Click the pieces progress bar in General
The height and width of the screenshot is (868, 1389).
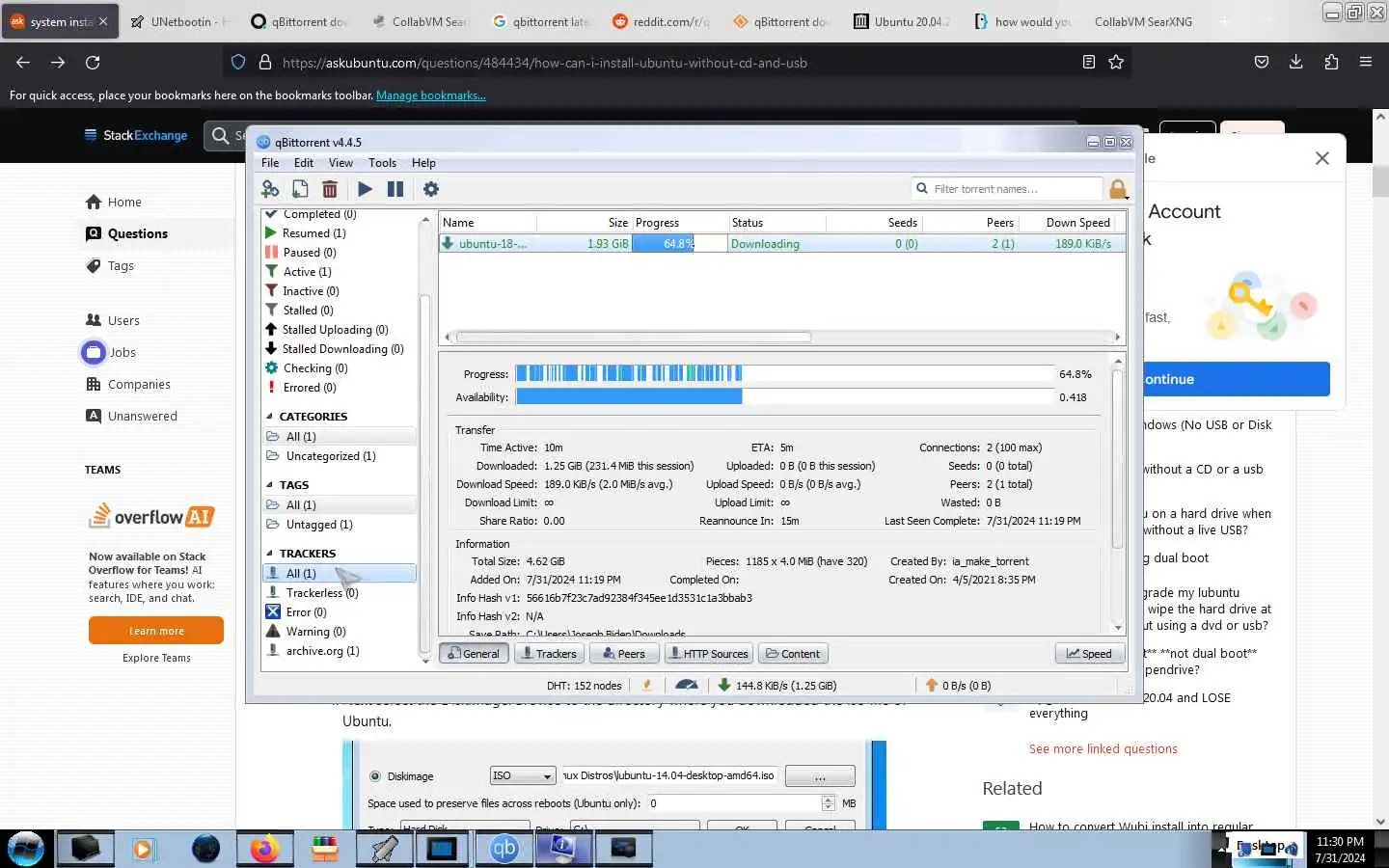[784, 373]
